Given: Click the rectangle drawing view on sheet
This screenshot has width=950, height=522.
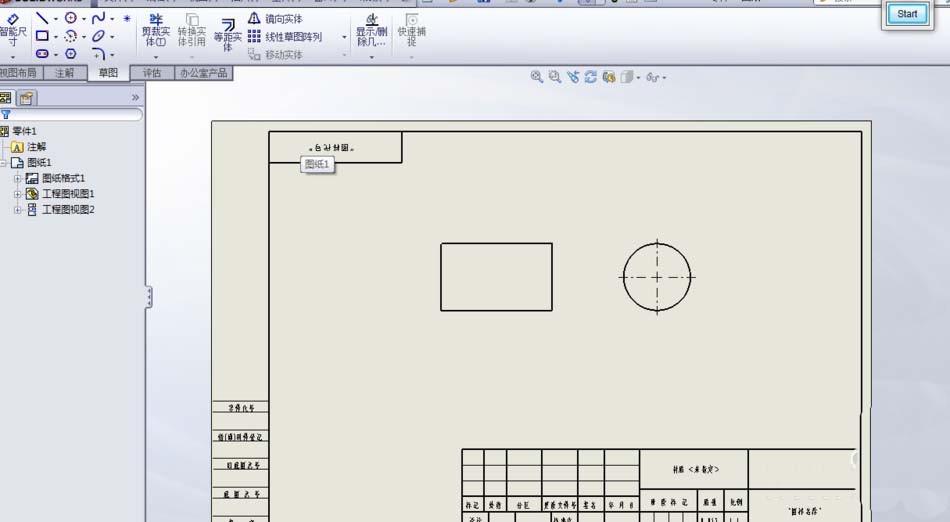Looking at the screenshot, I should click(496, 277).
